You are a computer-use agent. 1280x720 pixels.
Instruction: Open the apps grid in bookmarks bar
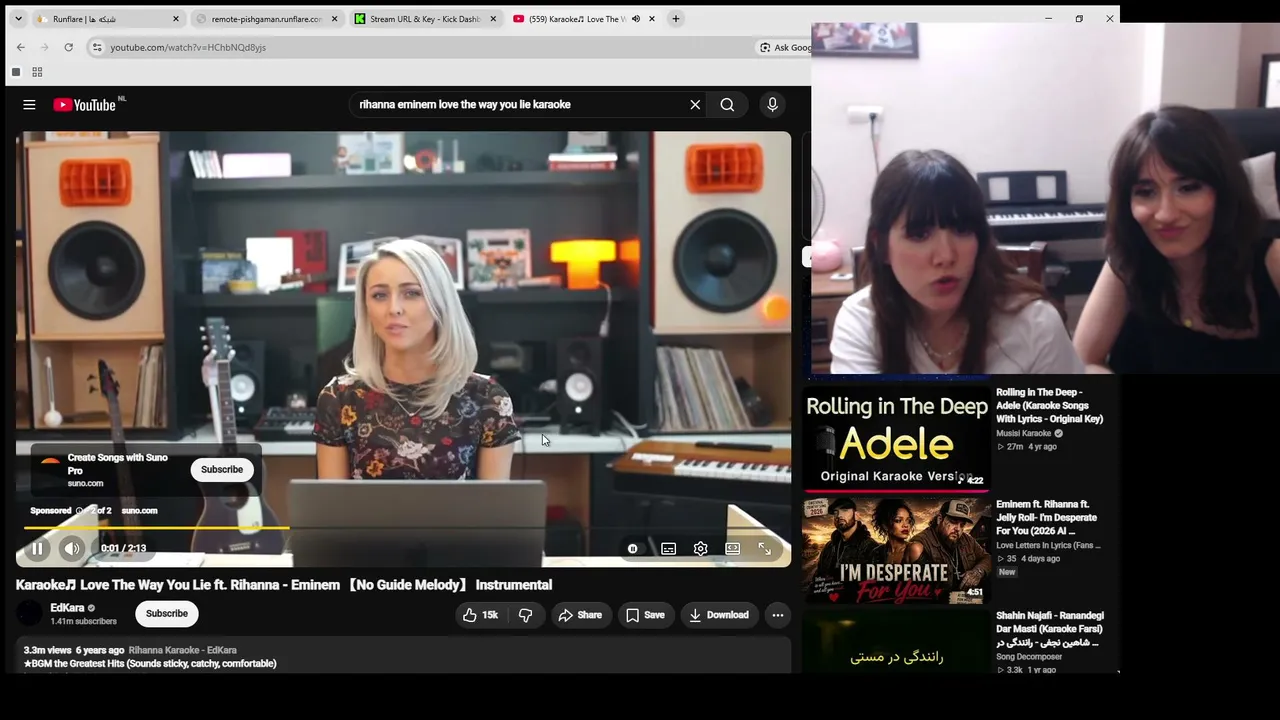[37, 72]
